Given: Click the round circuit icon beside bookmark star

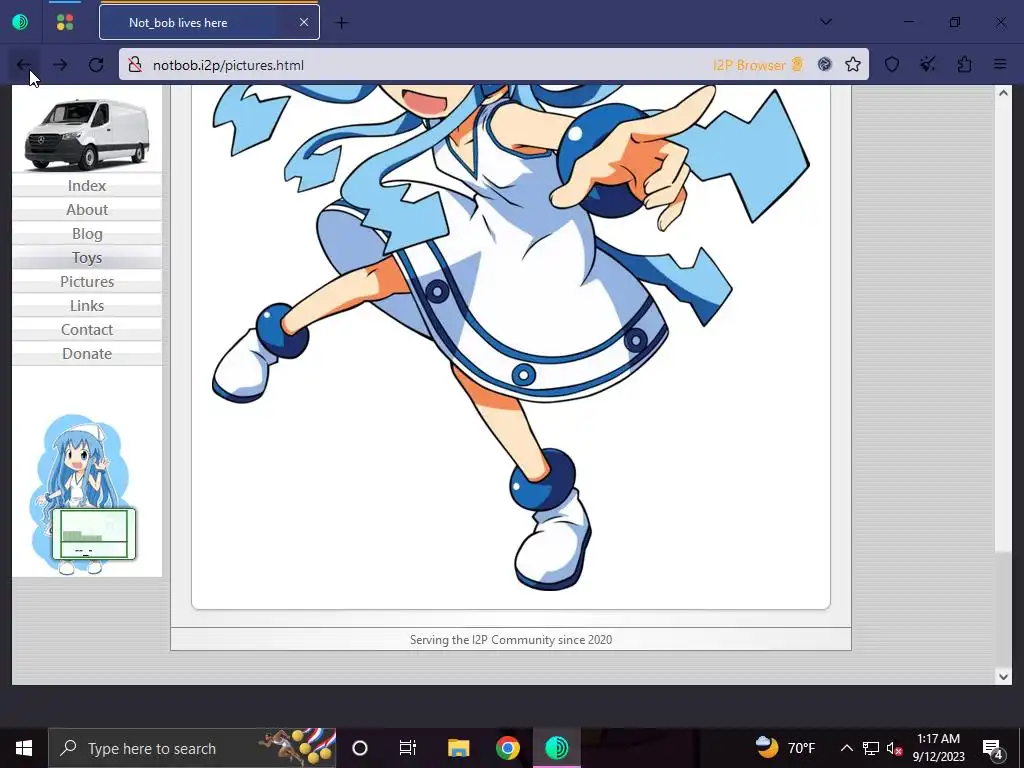Looking at the screenshot, I should click(x=825, y=64).
